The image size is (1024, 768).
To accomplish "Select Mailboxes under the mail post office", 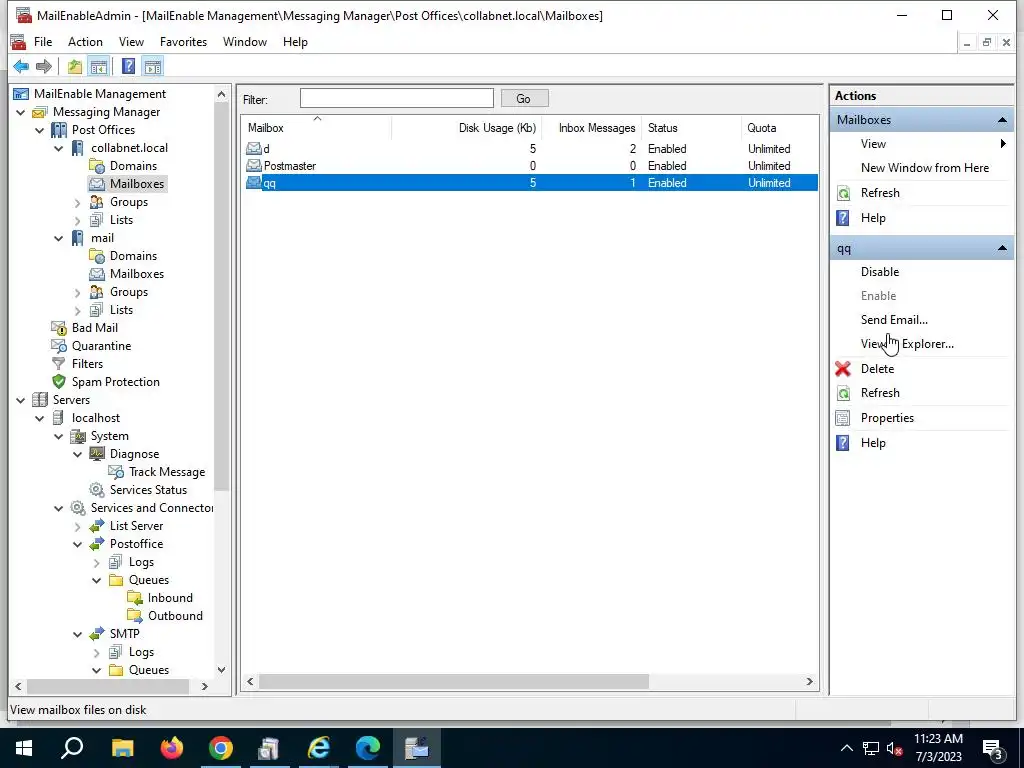I will tap(136, 274).
